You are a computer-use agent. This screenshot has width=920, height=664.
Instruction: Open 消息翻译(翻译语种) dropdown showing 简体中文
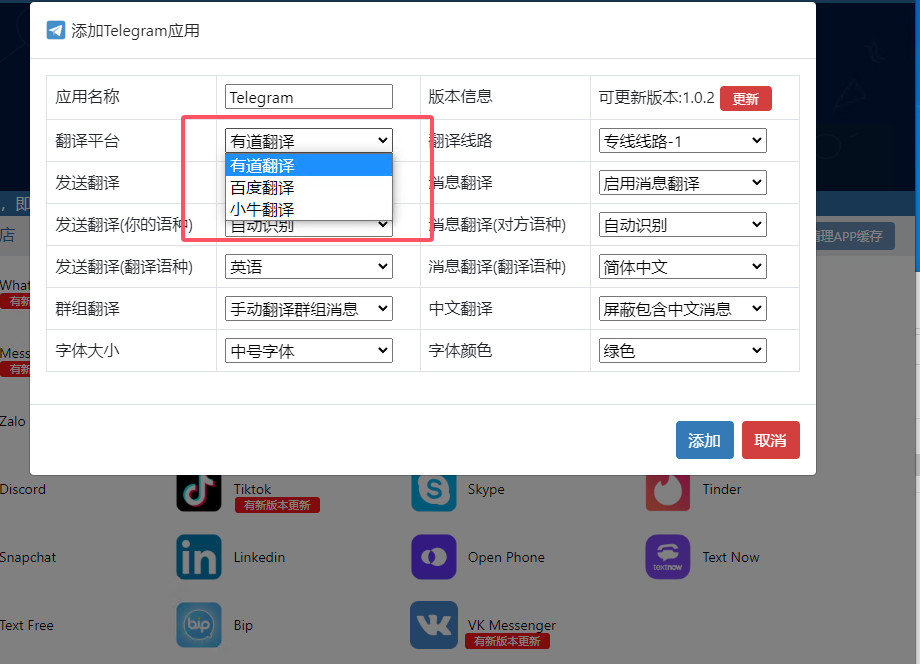[x=682, y=267]
